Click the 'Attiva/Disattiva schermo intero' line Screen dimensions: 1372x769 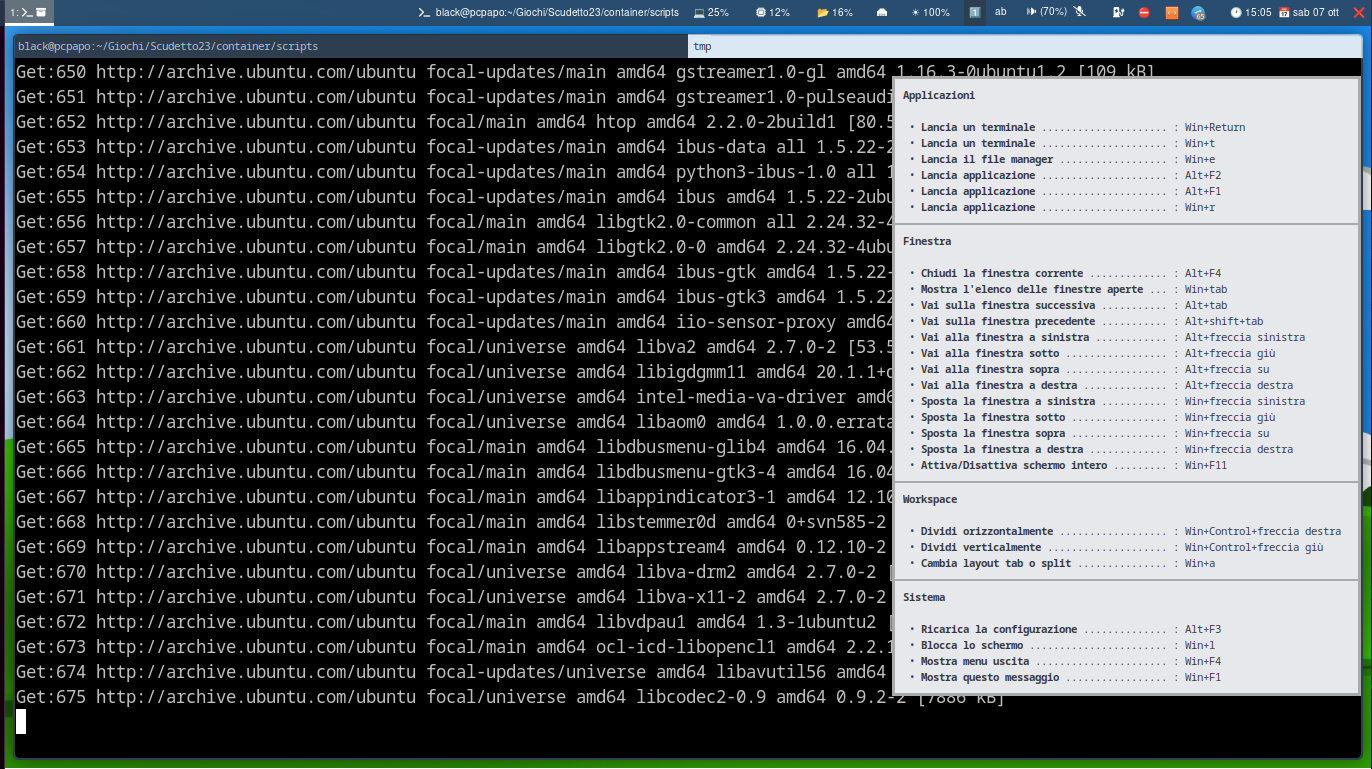click(1068, 466)
